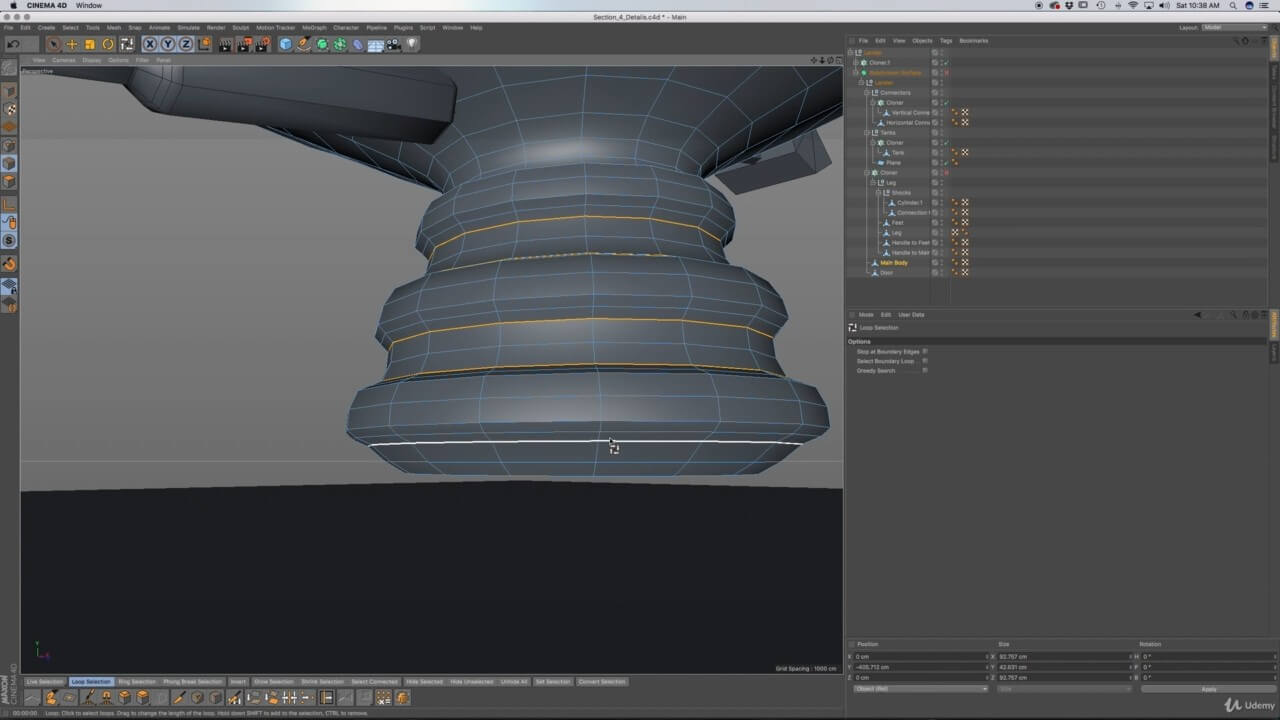Select the Move tool in top toolbar
This screenshot has height=720, width=1280.
[71, 44]
